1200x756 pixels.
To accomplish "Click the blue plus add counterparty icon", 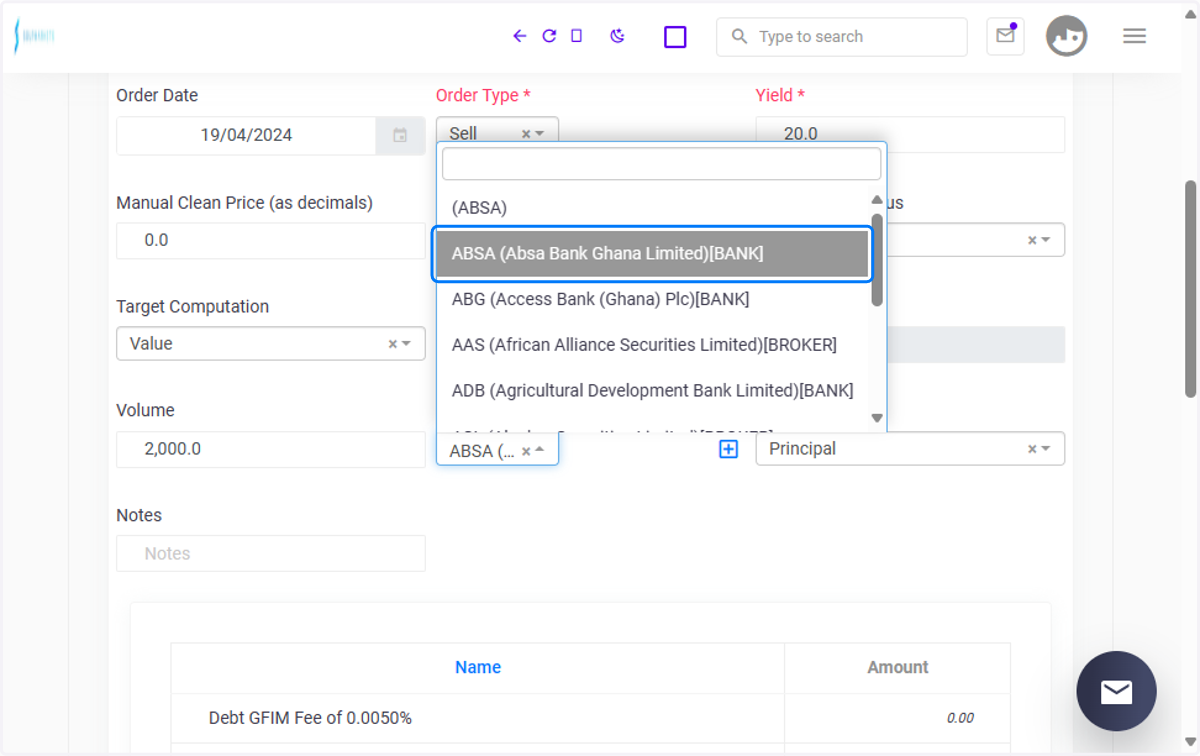I will (728, 449).
